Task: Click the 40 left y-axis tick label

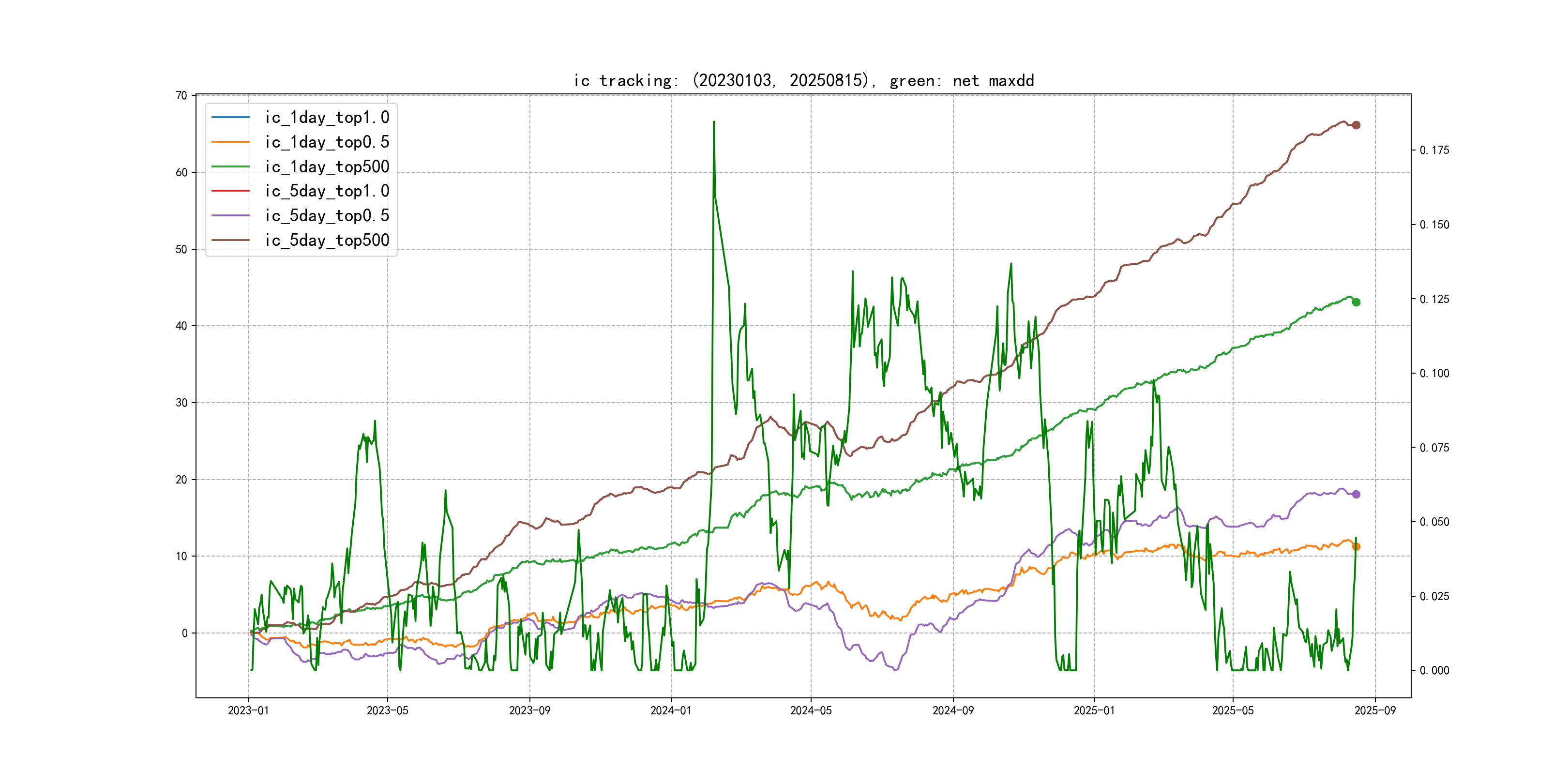Action: (181, 326)
